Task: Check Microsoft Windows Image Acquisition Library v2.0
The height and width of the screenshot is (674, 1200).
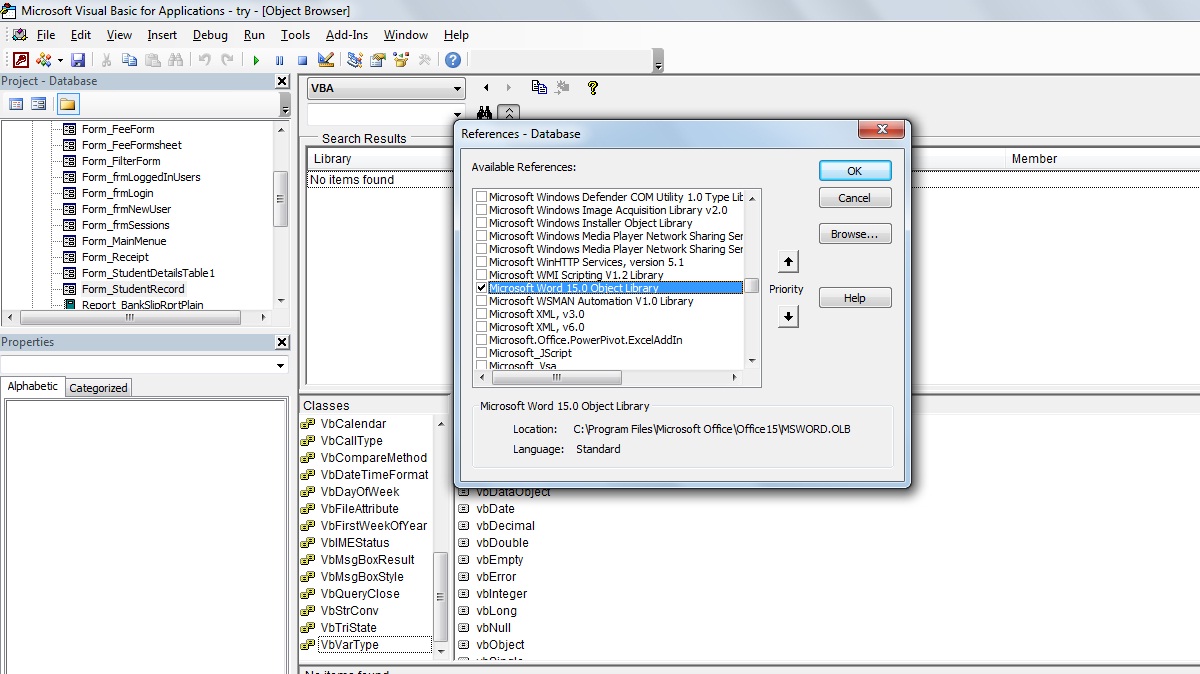Action: pos(482,210)
